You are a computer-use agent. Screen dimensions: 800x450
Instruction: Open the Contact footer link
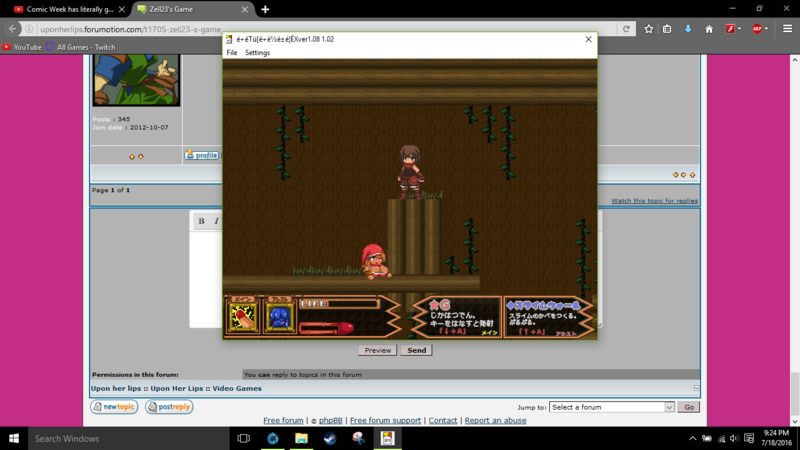443,420
